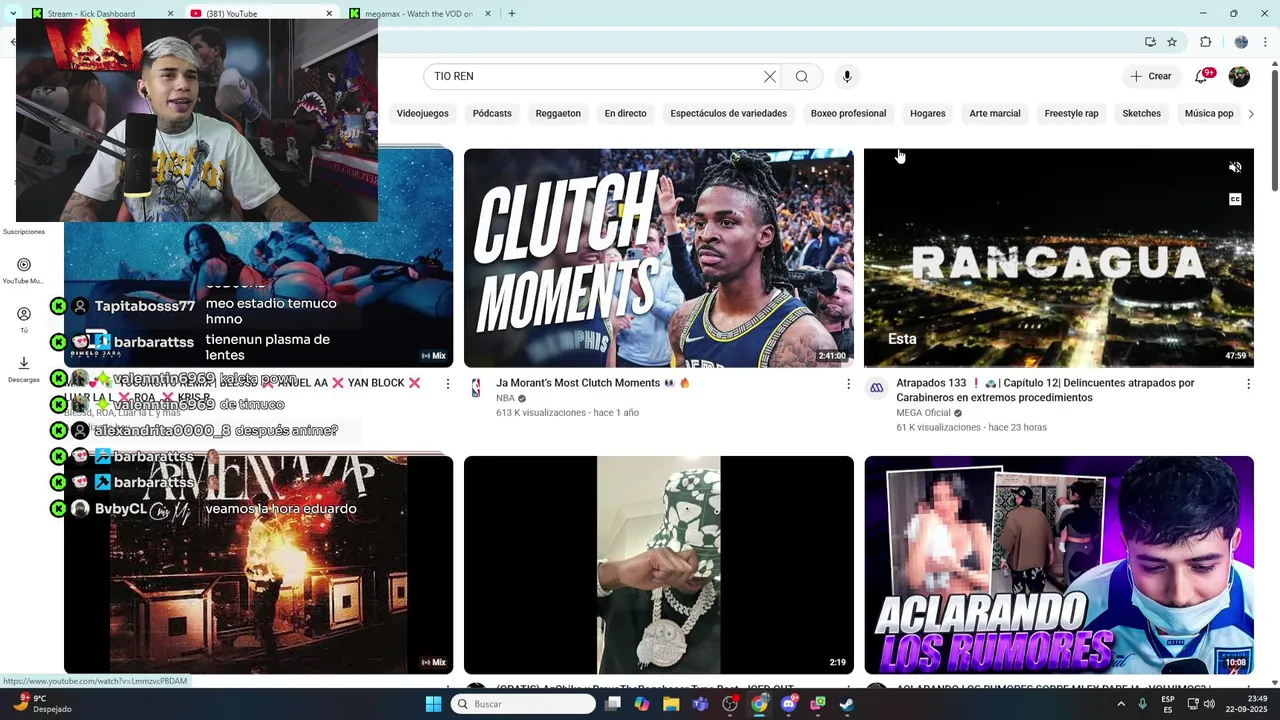Open the Atrapados 133 Capítulo 12 title

click(1045, 390)
